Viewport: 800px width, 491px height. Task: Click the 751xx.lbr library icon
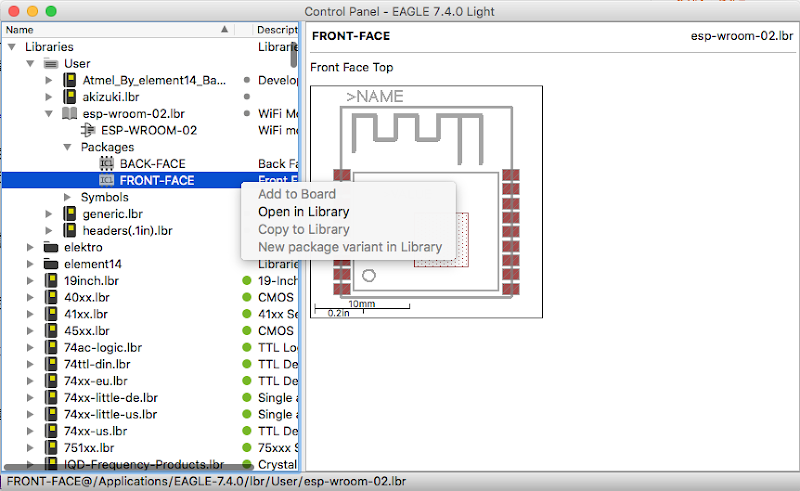pyautogui.click(x=51, y=448)
